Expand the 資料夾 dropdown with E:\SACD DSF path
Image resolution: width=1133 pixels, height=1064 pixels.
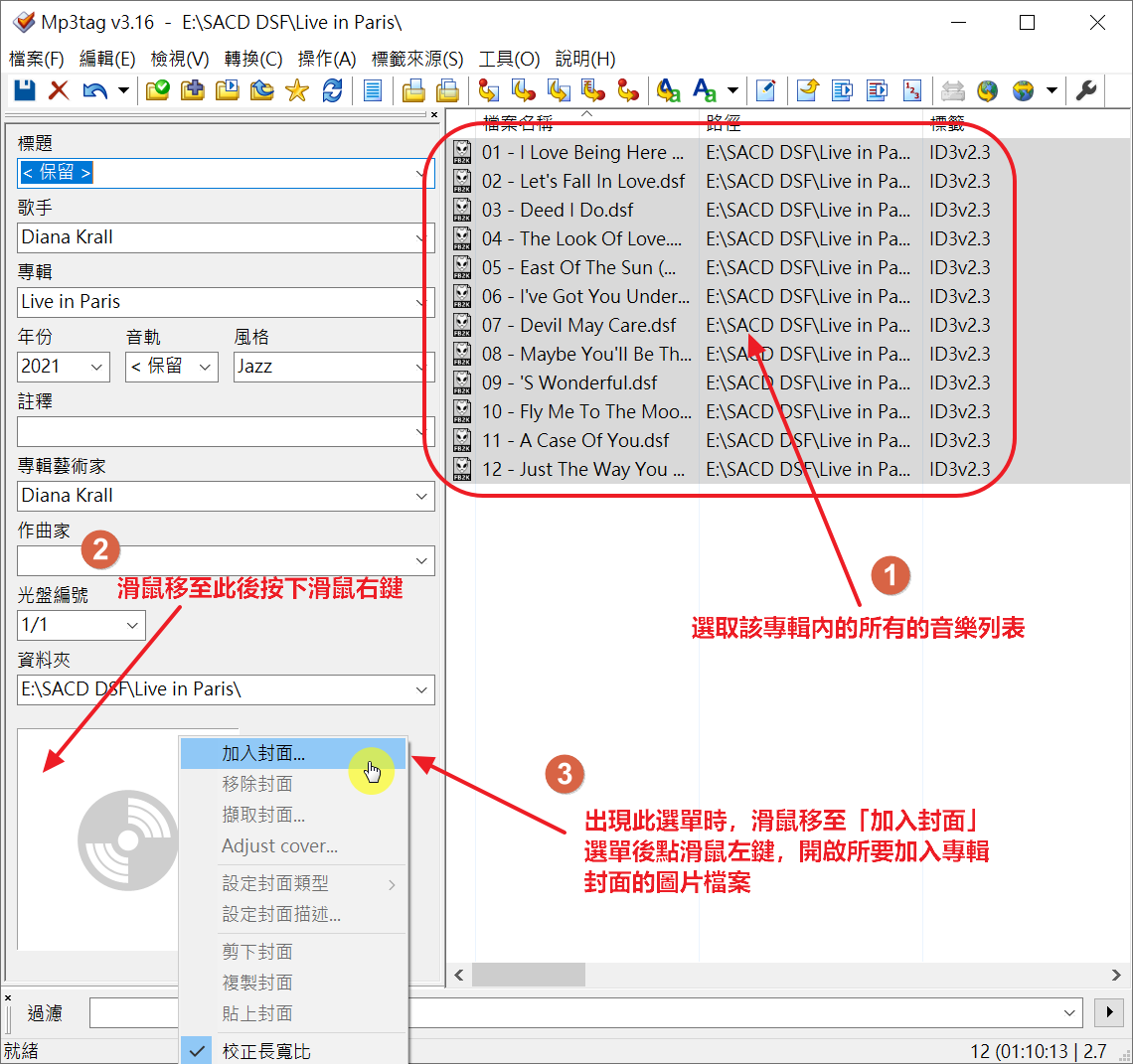[421, 689]
